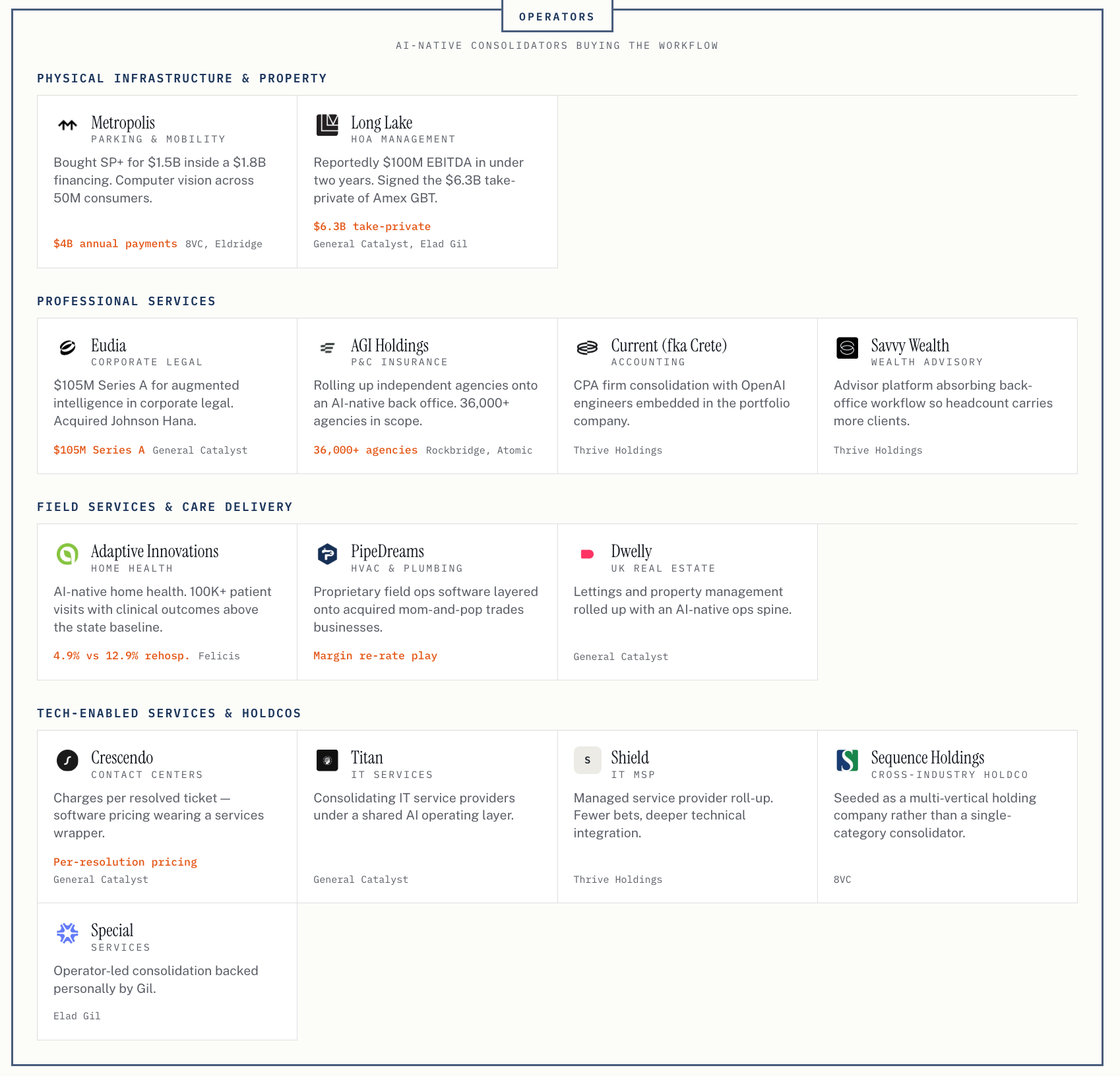Click the Metropolis logo icon

coord(67,125)
